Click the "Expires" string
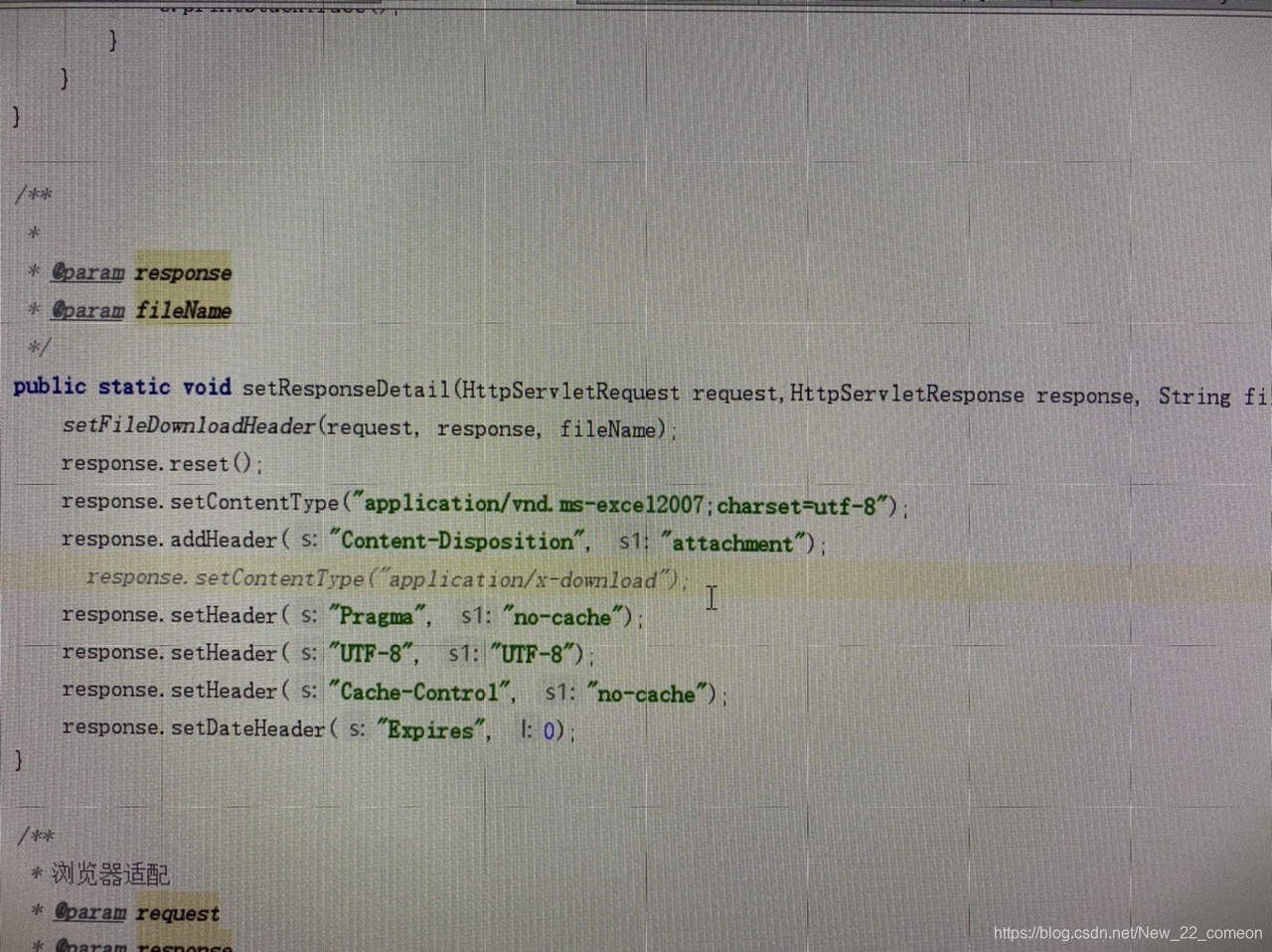Image resolution: width=1272 pixels, height=952 pixels. point(431,730)
